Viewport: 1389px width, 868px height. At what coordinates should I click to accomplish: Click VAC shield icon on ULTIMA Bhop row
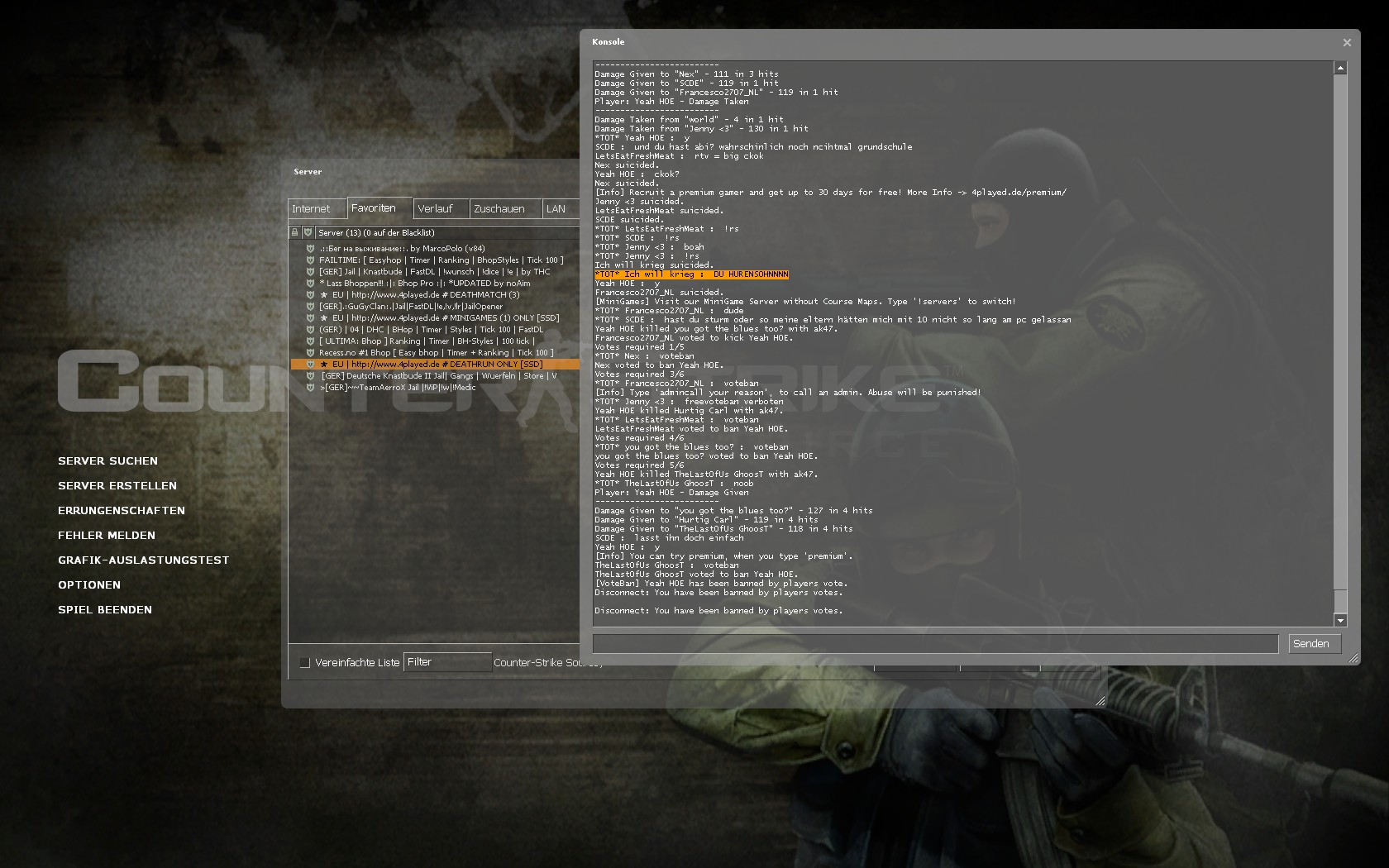311,341
